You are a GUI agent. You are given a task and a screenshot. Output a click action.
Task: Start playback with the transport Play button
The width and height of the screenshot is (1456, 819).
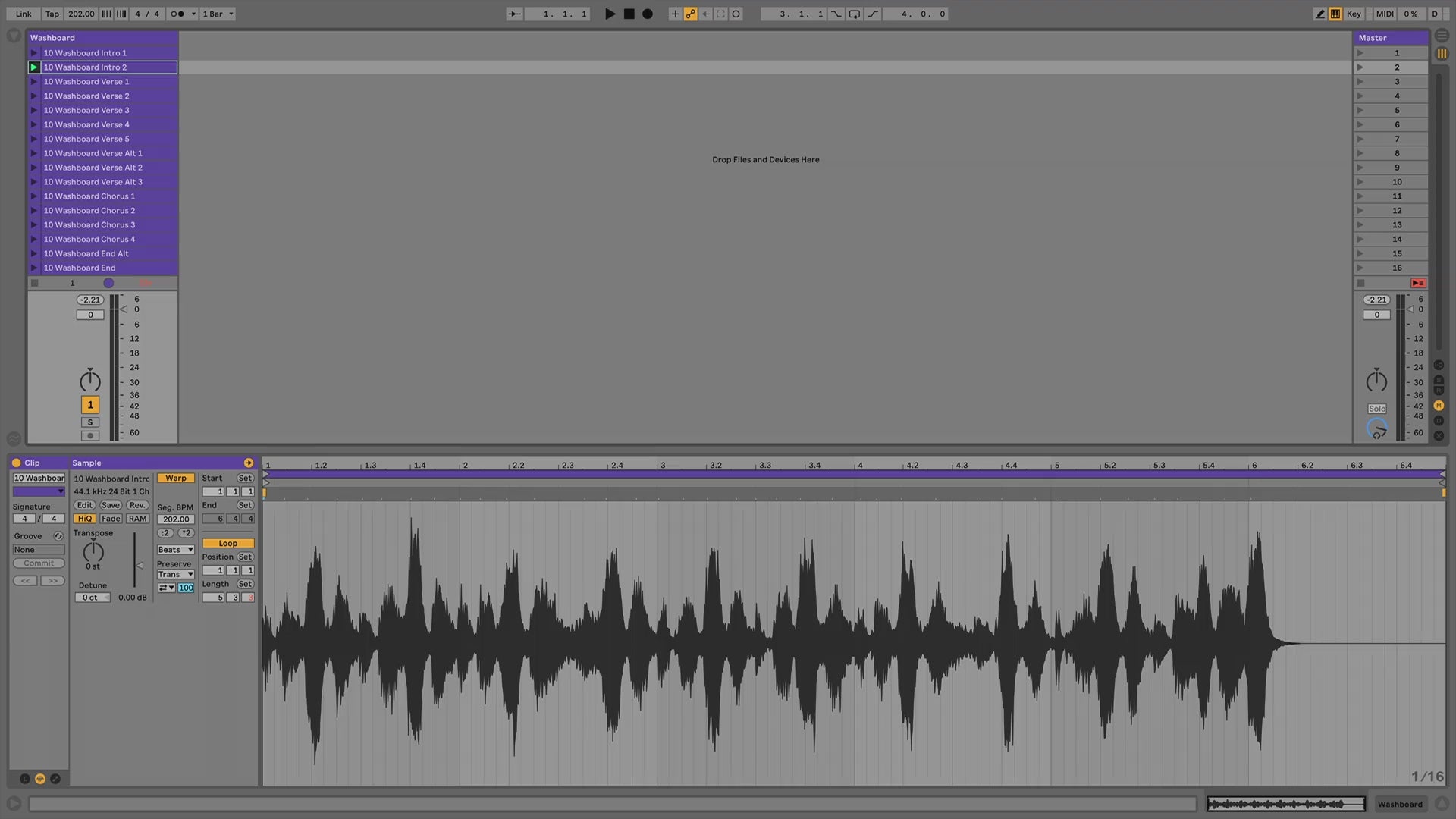coord(610,14)
